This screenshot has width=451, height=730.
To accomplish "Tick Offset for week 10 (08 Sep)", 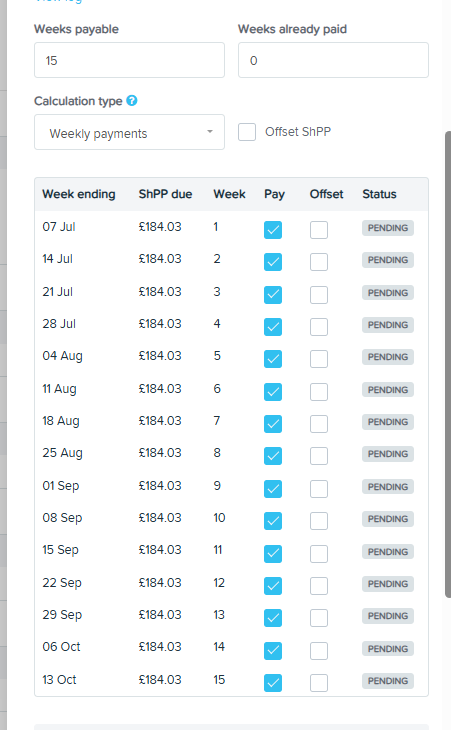I will click(319, 520).
